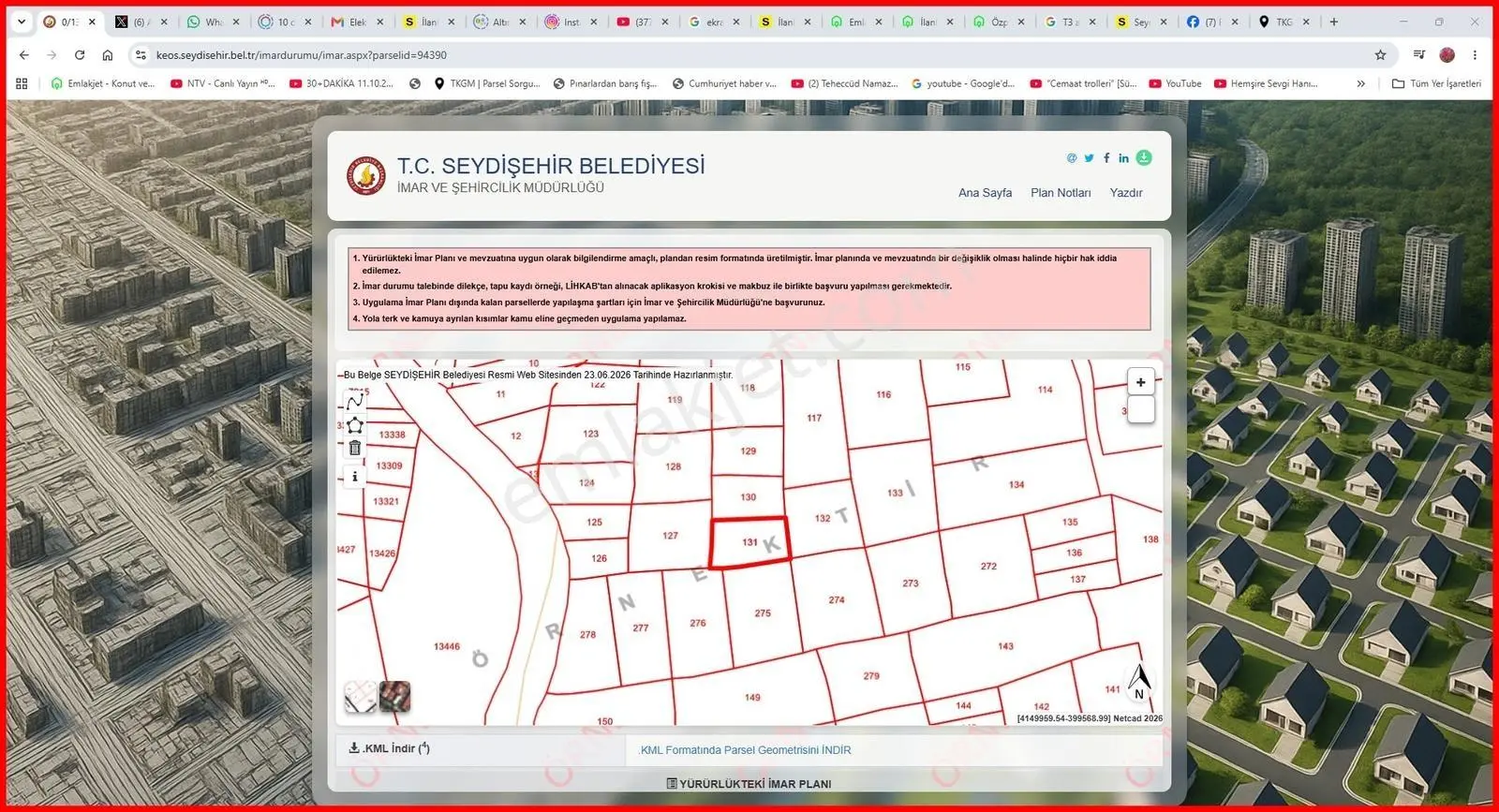Screen dimensions: 1499x812
Task: Open the LinkedIn icon in page header
Action: (1123, 158)
